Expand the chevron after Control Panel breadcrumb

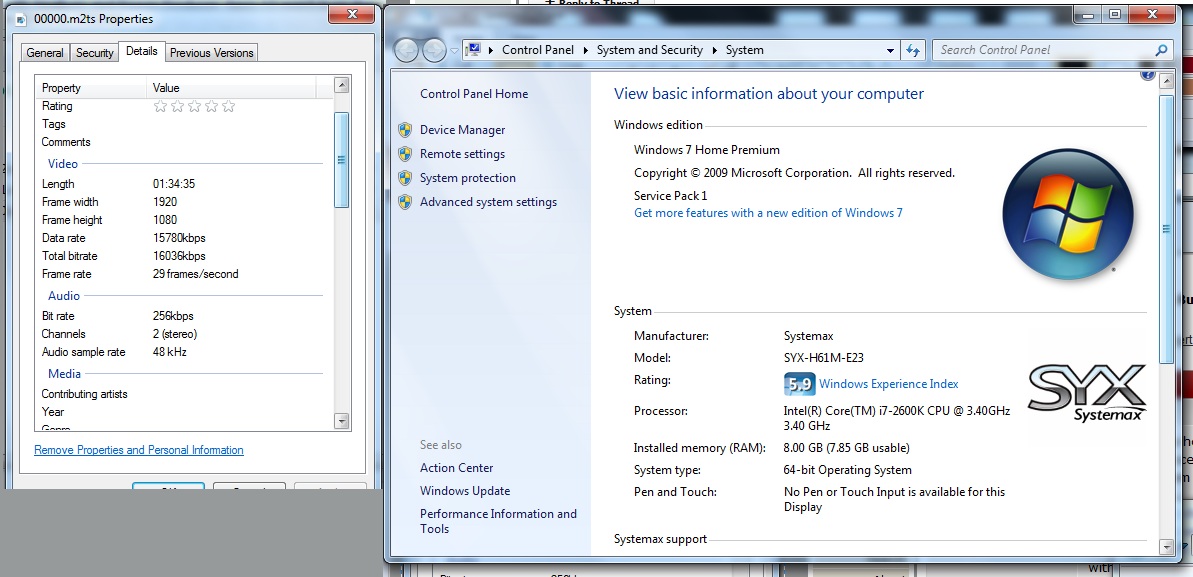[x=586, y=50]
